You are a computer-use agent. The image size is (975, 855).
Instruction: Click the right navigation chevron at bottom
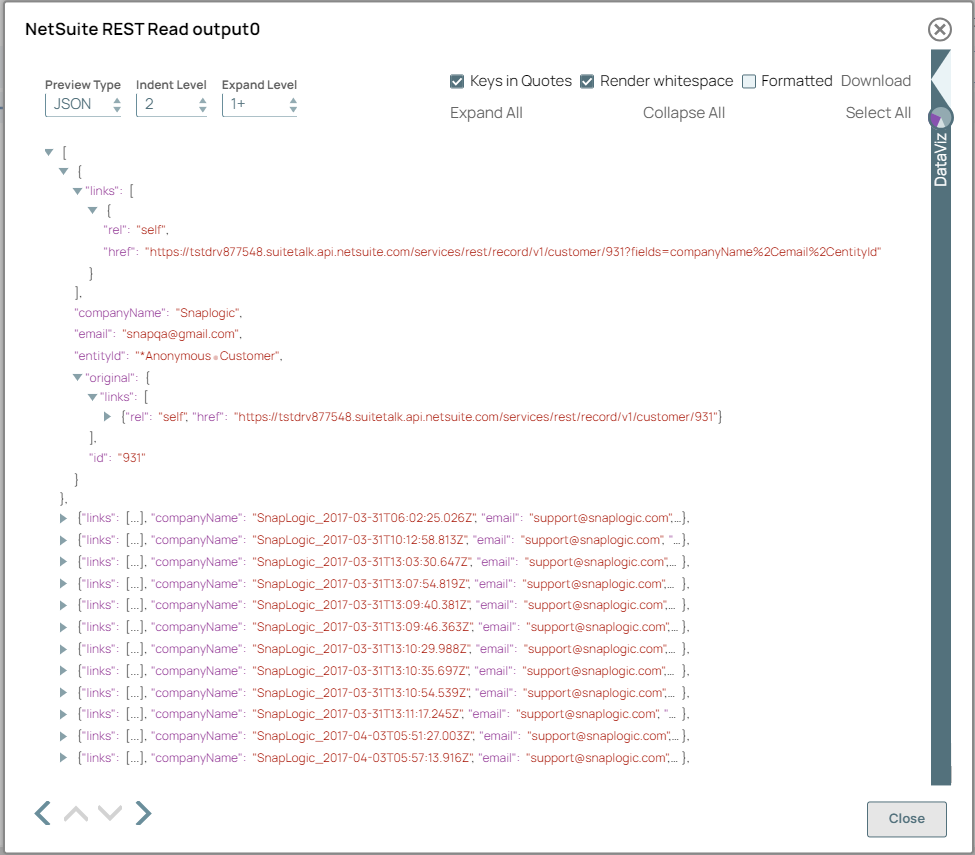[x=143, y=813]
